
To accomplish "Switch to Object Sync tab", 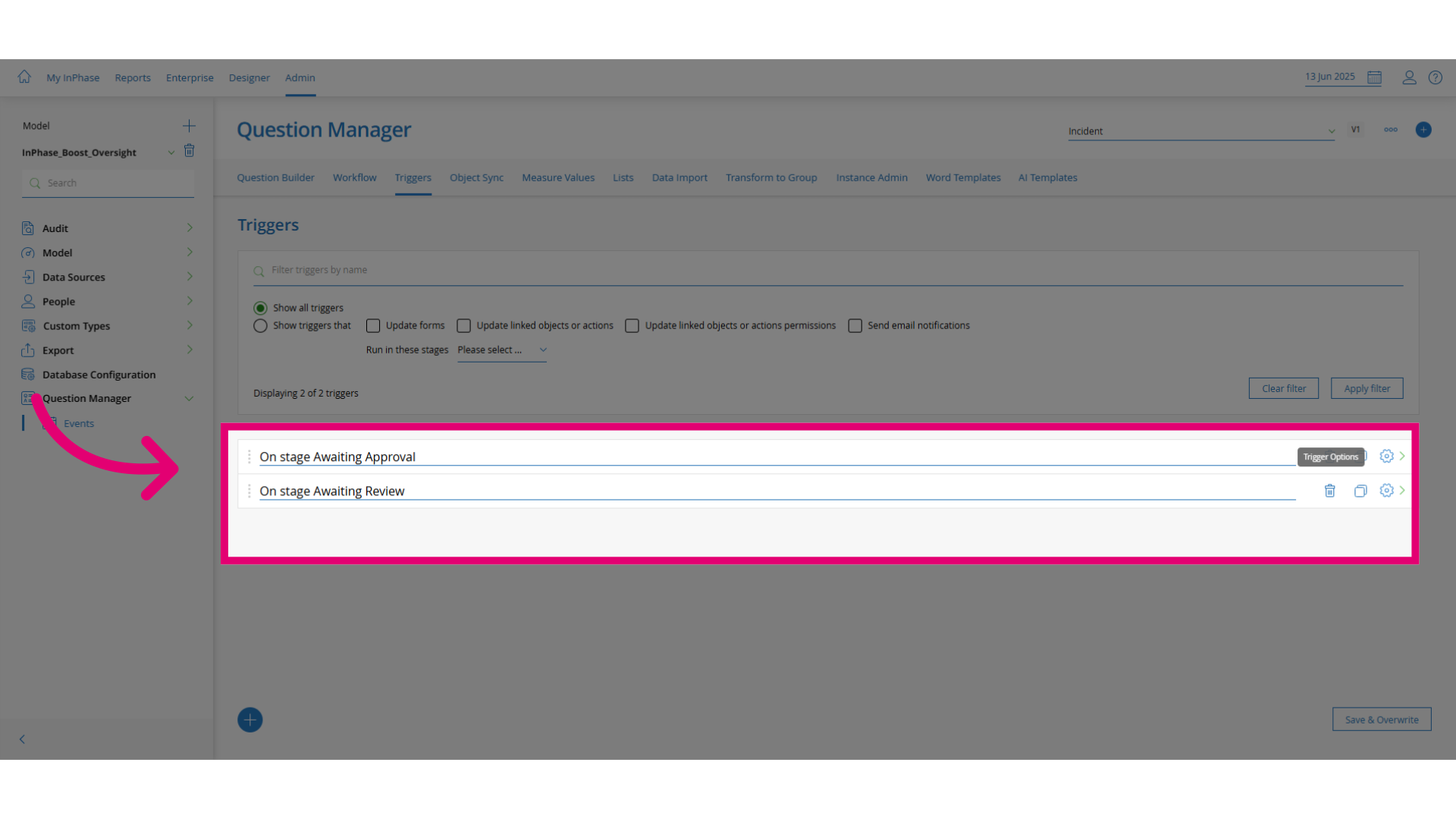I will [476, 177].
